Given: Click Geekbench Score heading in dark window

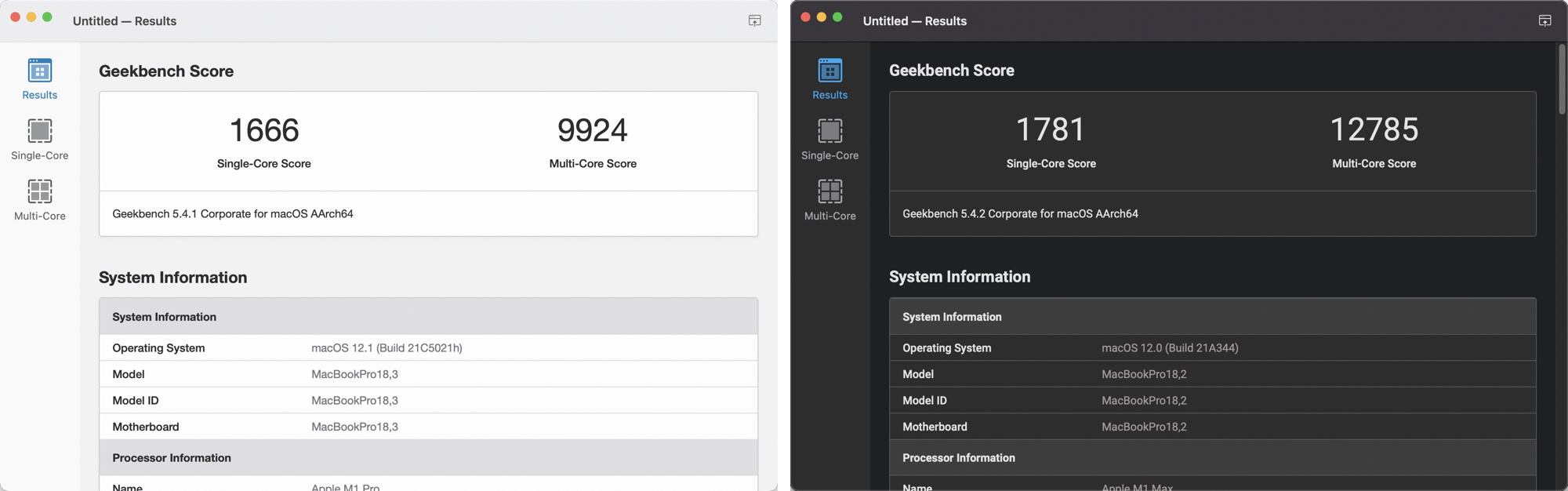Looking at the screenshot, I should [952, 70].
